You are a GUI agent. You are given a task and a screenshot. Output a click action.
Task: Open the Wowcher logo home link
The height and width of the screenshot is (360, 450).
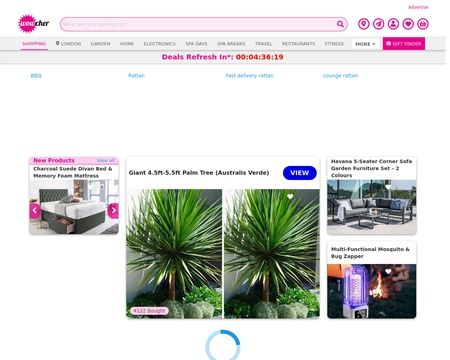point(34,24)
